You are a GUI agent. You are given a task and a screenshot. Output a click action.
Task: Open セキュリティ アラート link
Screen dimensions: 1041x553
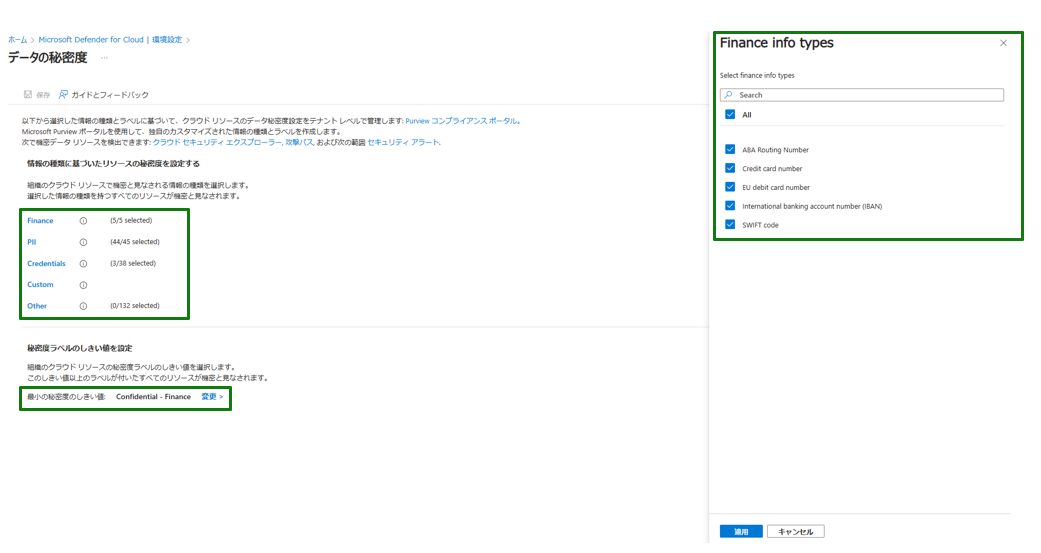click(403, 142)
